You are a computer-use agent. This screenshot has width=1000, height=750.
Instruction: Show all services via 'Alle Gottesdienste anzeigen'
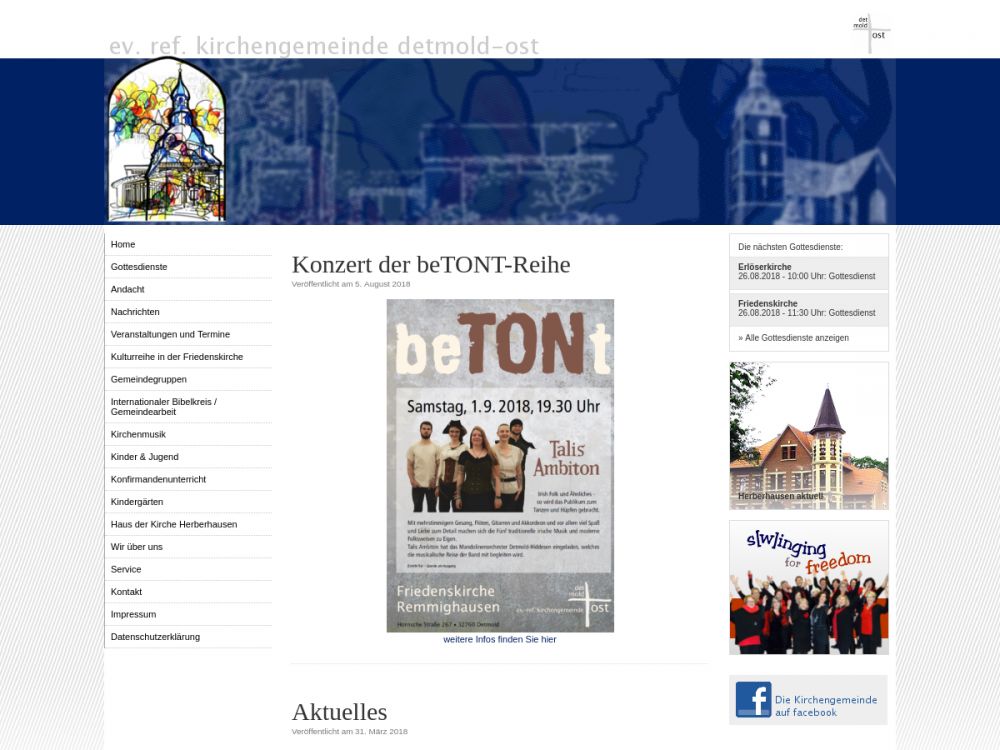pyautogui.click(x=794, y=338)
